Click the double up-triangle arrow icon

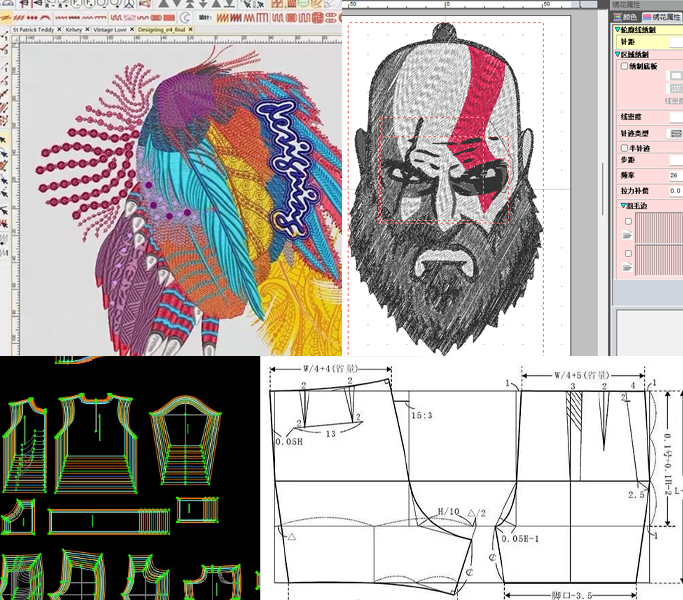pyautogui.click(x=190, y=4)
